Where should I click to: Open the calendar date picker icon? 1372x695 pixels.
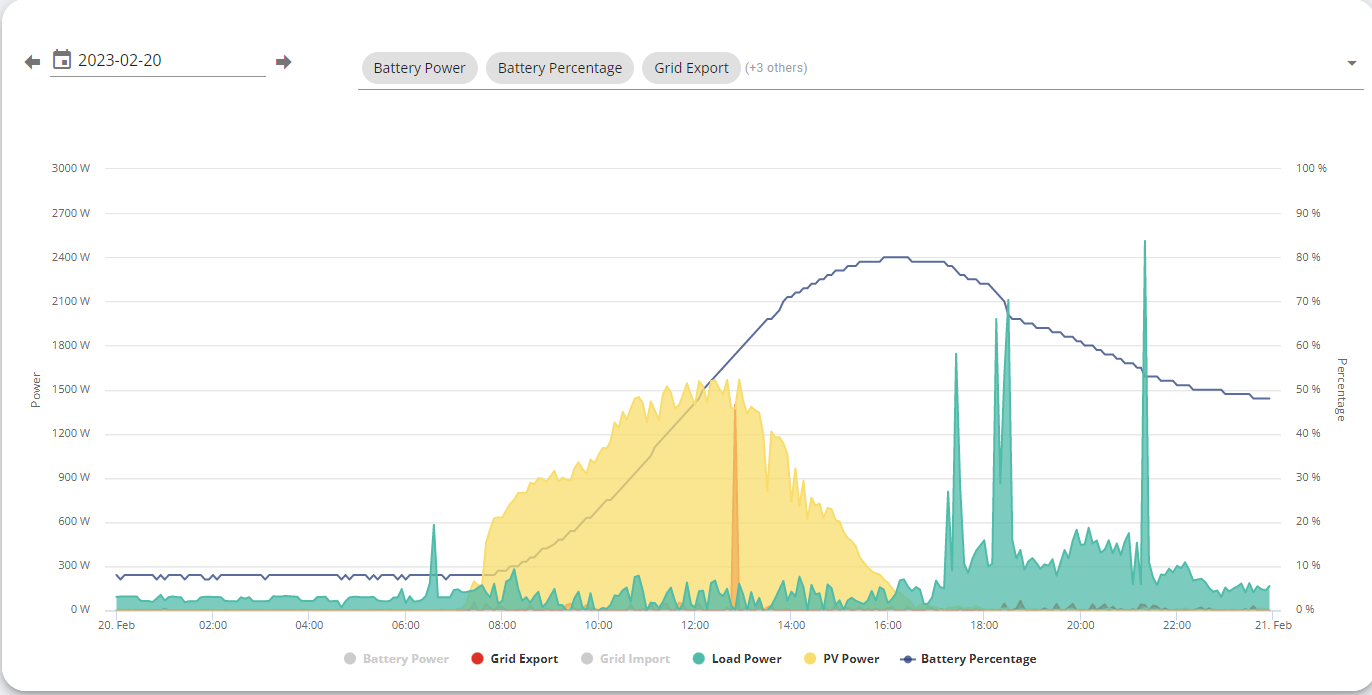[61, 59]
